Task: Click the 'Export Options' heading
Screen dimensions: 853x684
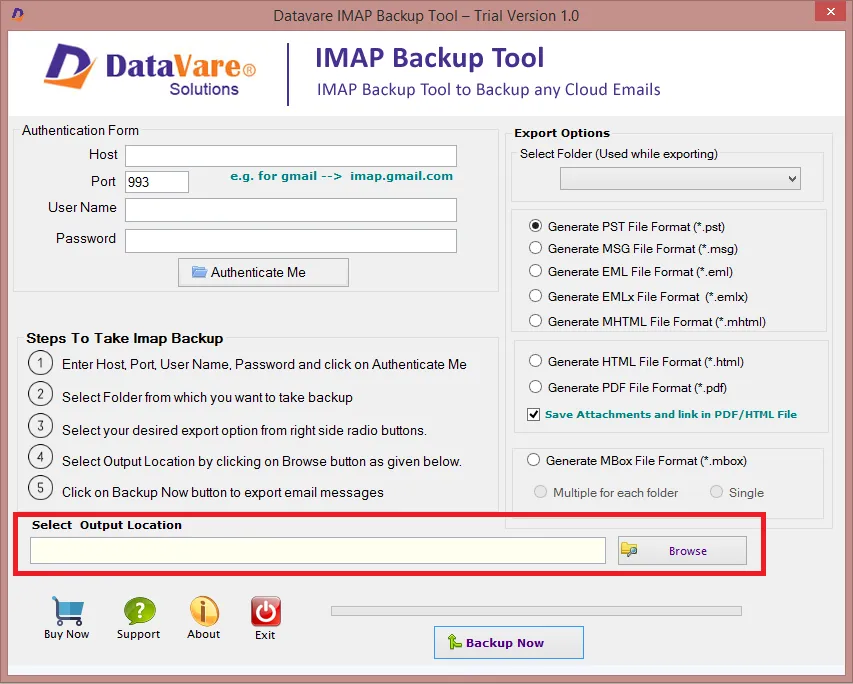Action: (x=562, y=133)
